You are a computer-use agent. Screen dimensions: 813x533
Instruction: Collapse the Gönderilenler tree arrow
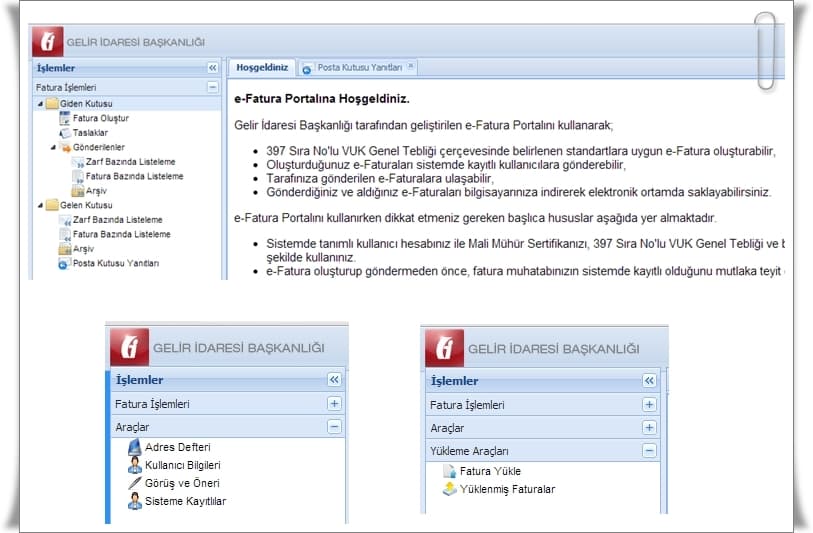[53, 147]
